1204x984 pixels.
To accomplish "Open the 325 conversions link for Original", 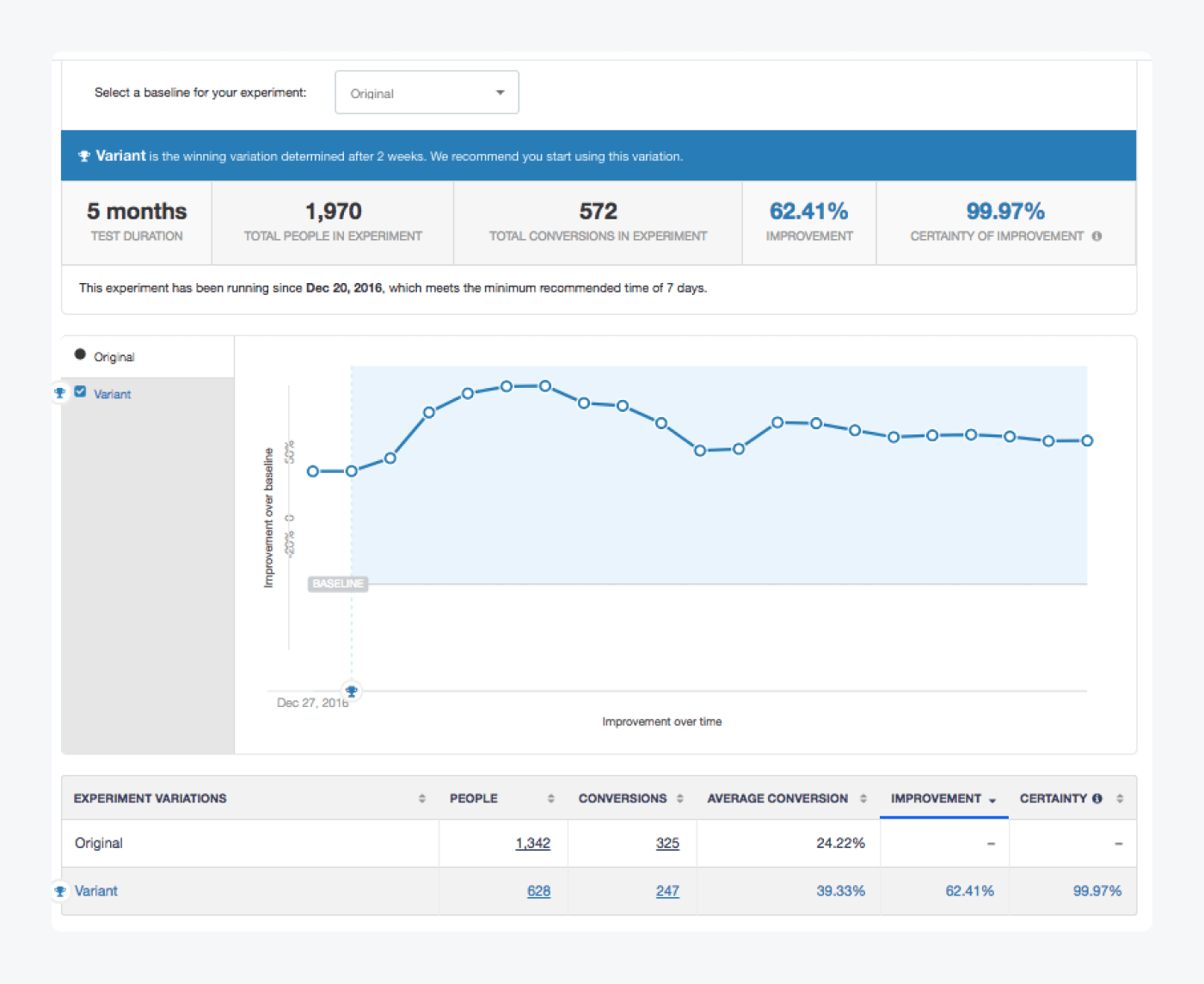I will click(667, 843).
